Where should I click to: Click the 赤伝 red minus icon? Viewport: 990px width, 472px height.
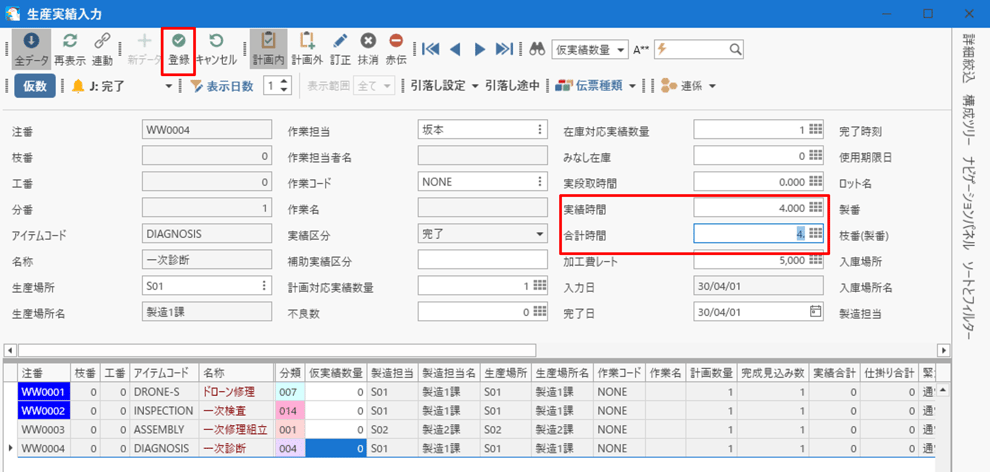pyautogui.click(x=396, y=48)
